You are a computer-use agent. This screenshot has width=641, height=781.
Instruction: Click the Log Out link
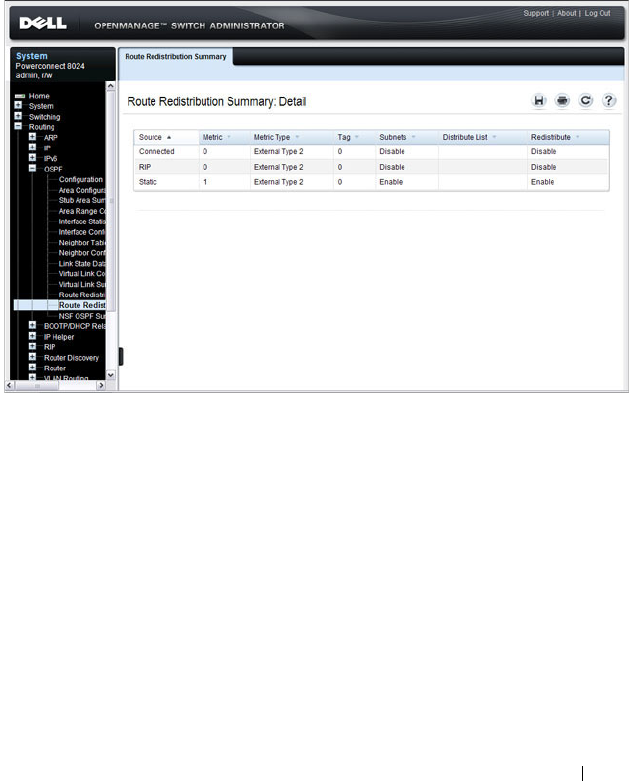(597, 13)
